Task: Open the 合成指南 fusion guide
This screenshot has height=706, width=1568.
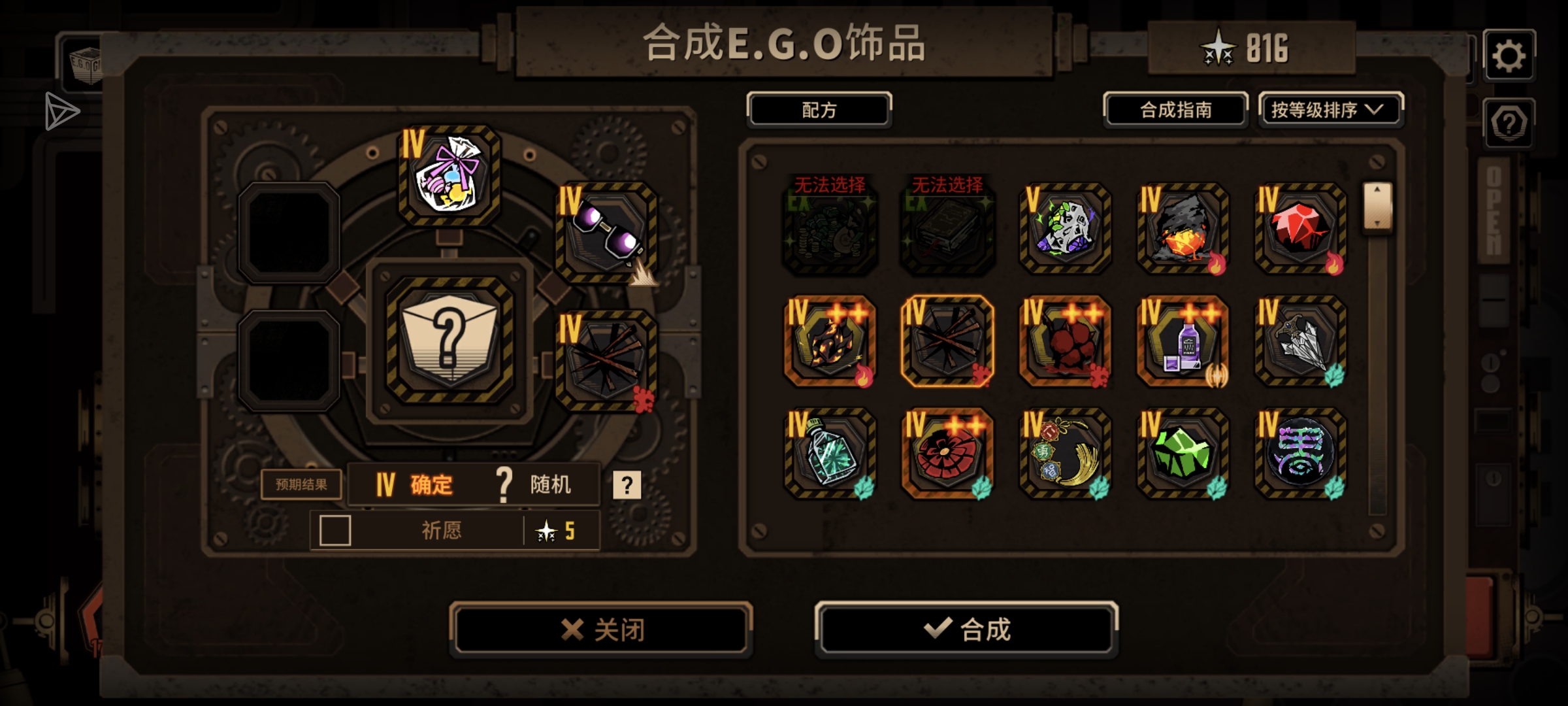Action: click(x=1175, y=110)
